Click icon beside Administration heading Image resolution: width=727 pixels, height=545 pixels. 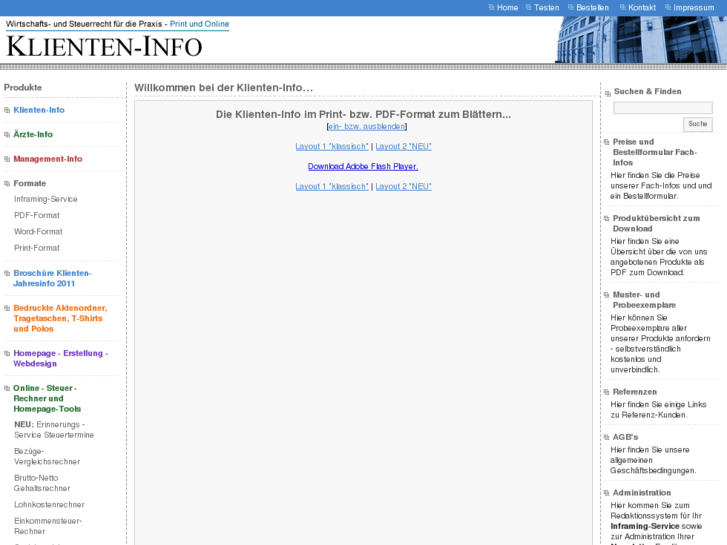pos(606,493)
